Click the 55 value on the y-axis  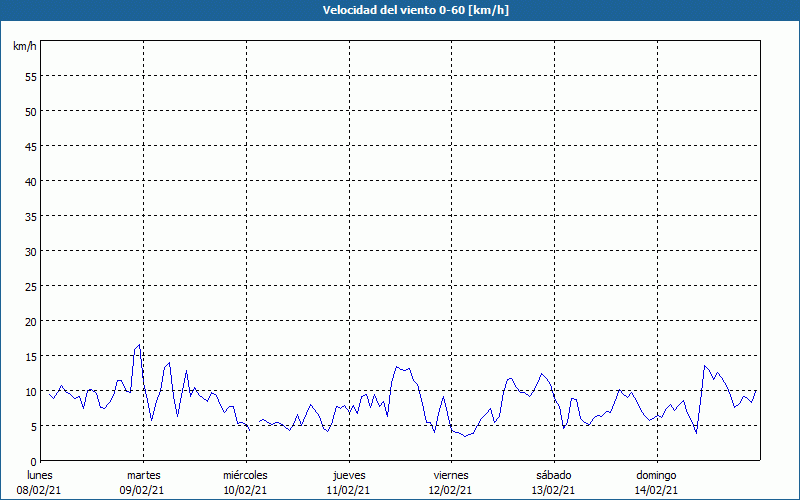[31, 77]
